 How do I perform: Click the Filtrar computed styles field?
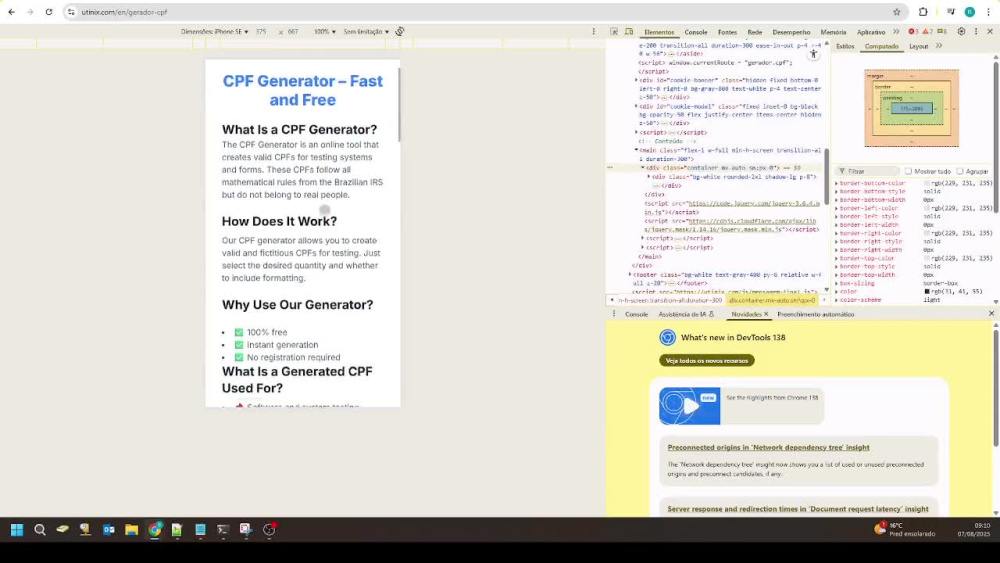tap(867, 171)
